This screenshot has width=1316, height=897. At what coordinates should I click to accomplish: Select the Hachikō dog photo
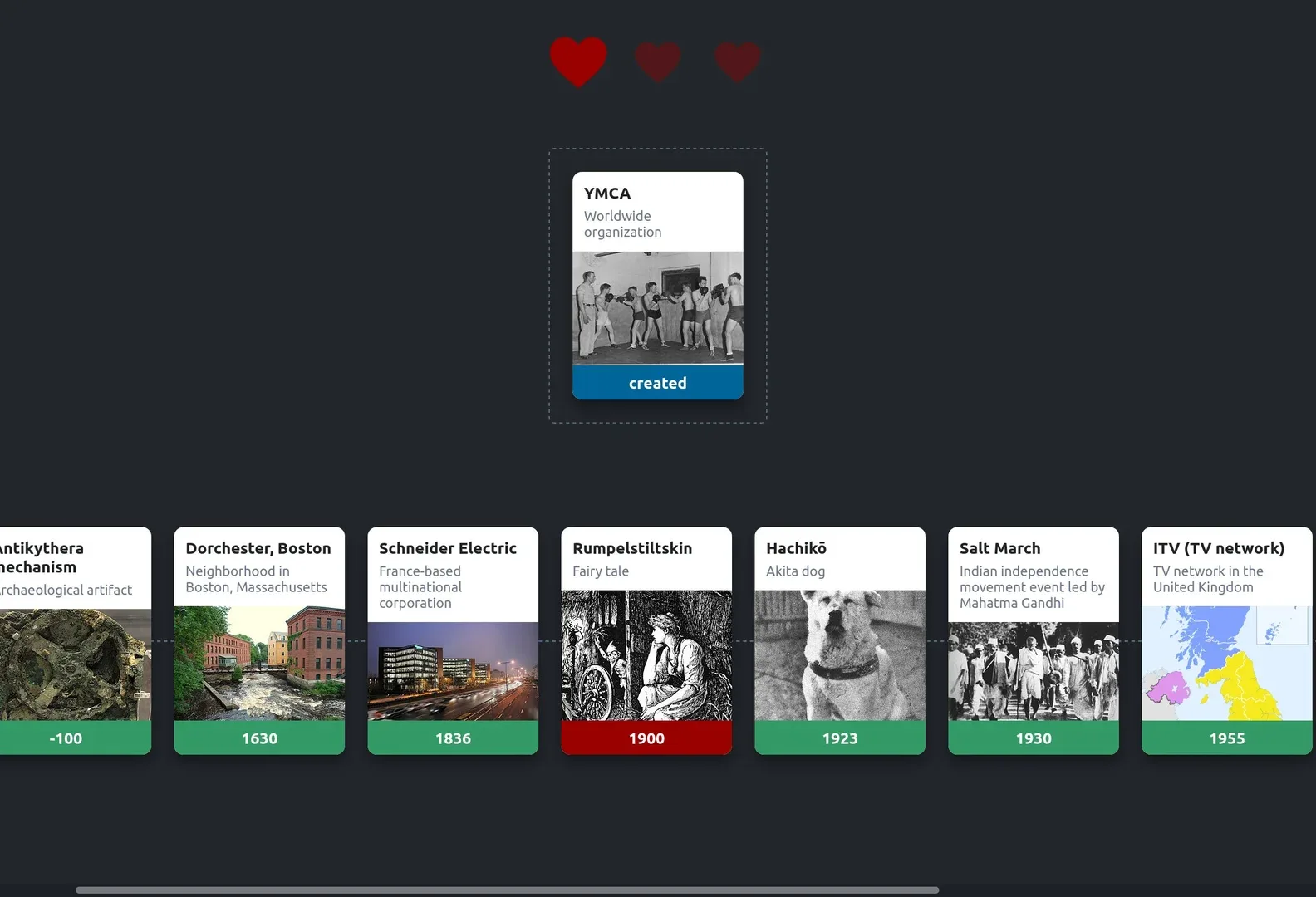pyautogui.click(x=840, y=655)
